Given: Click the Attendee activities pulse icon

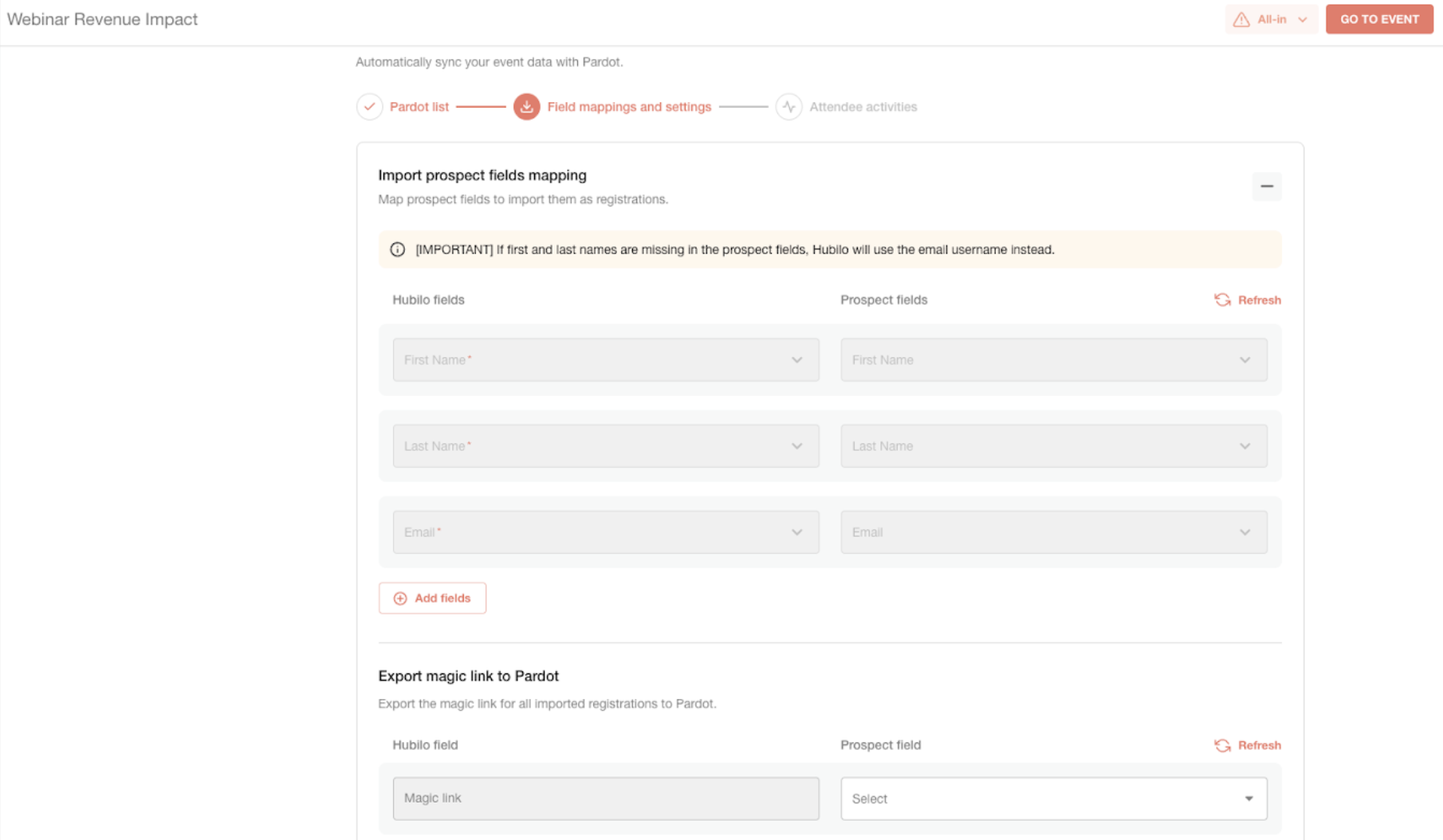Looking at the screenshot, I should (x=788, y=107).
